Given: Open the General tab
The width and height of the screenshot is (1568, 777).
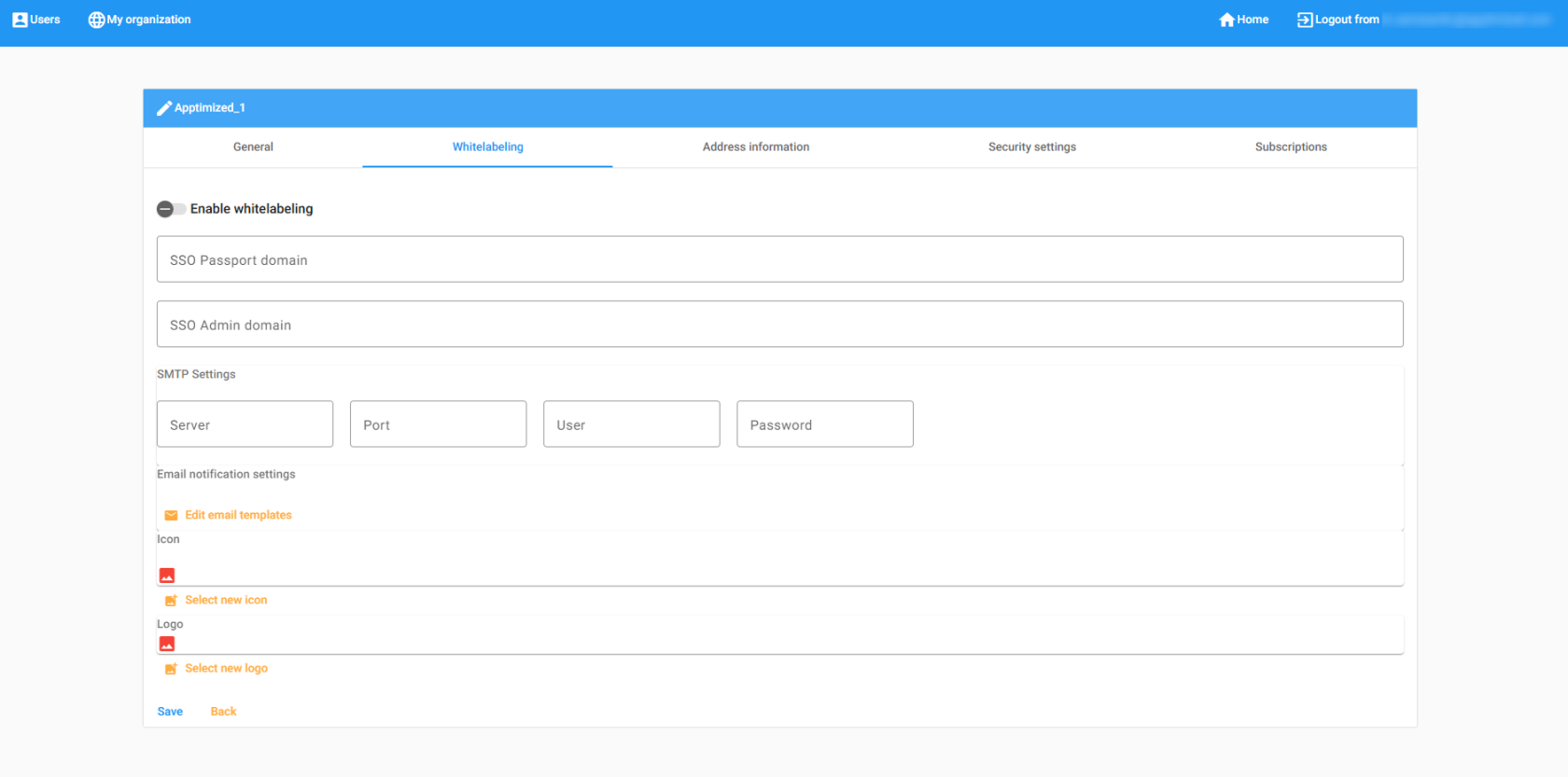Looking at the screenshot, I should (x=253, y=147).
